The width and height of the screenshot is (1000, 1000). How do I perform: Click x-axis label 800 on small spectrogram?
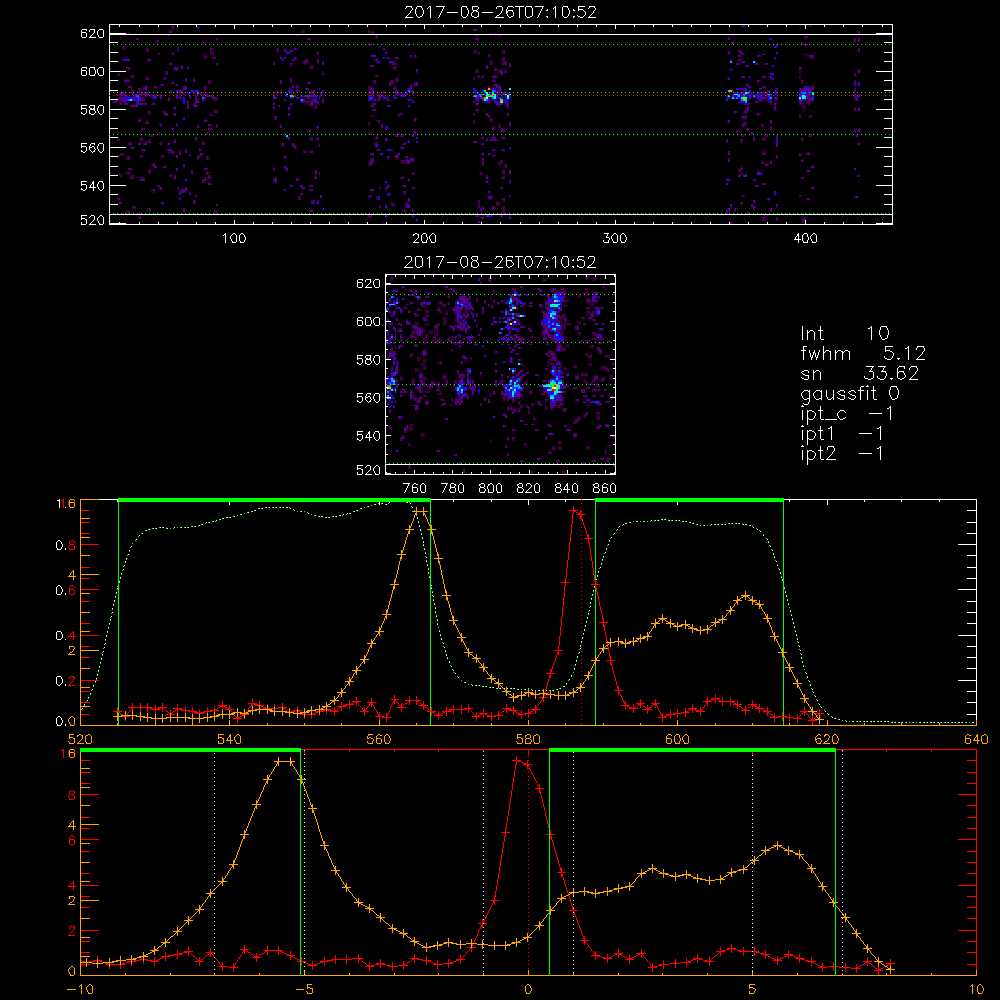coord(490,489)
